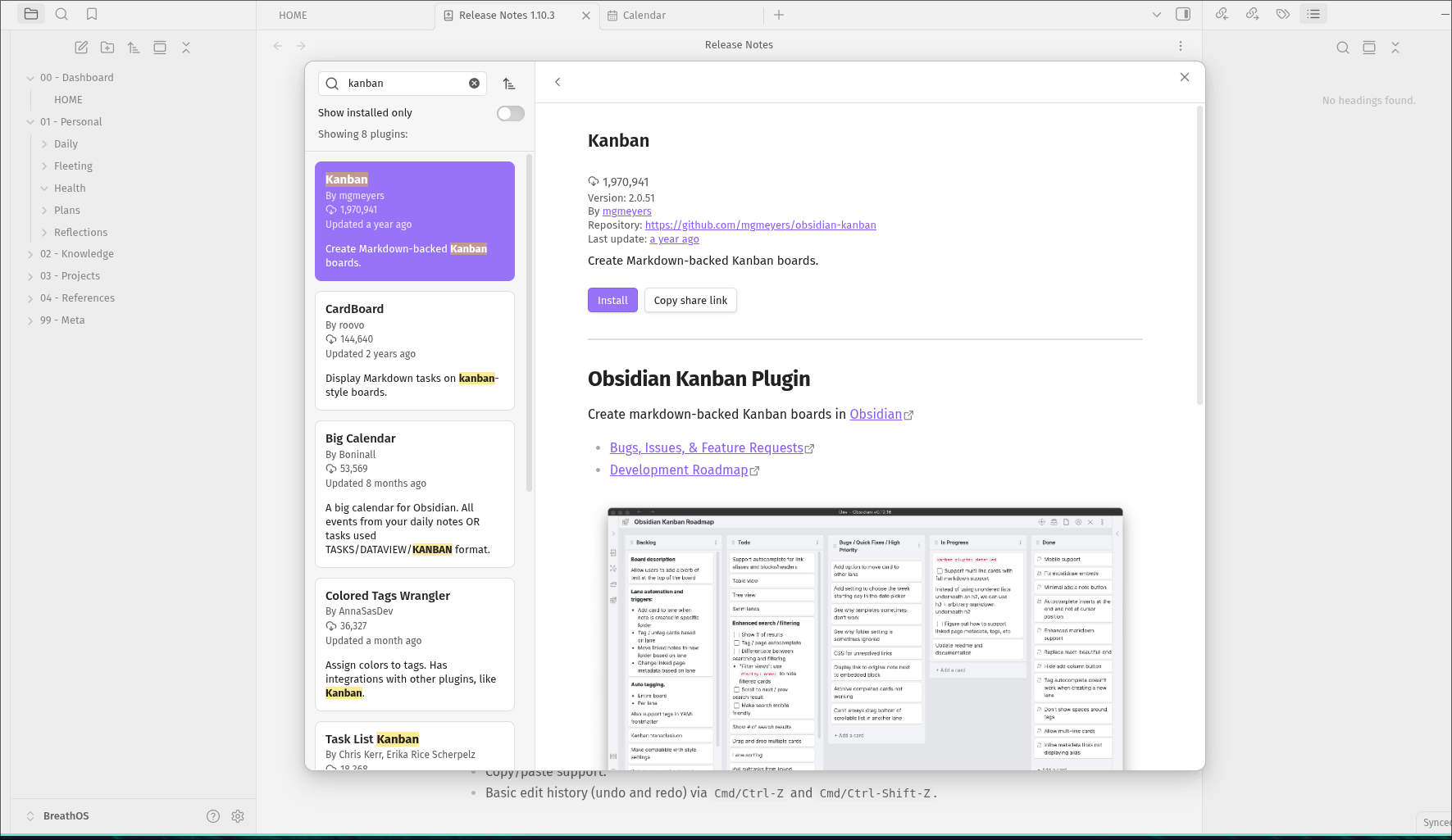Go back from Kanban plugin details
Screen dimensions: 1452x840
pyautogui.click(x=558, y=82)
